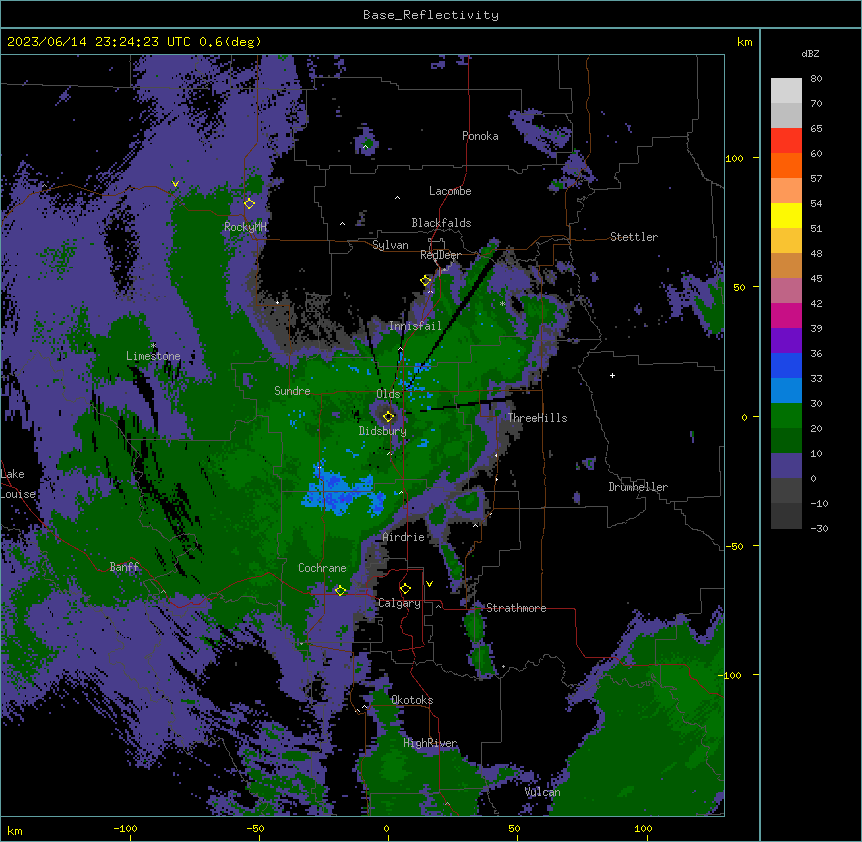Click the asterisk marker above the Limestone label

pyautogui.click(x=153, y=346)
